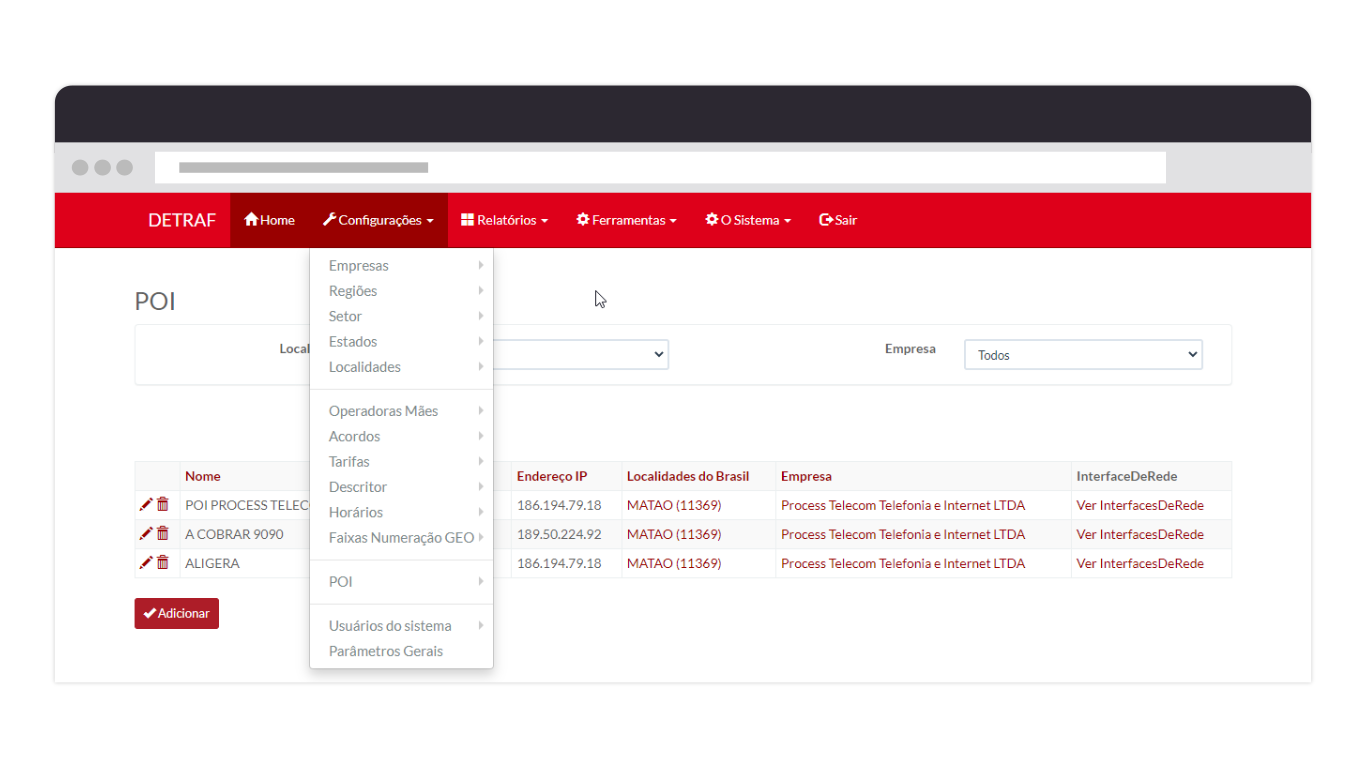This screenshot has width=1366, height=768.
Task: Open the Relatórios navbar menu
Action: [505, 220]
